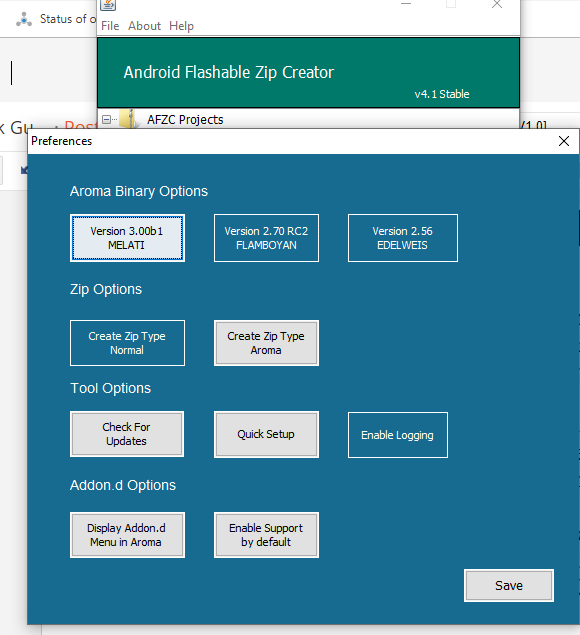
Task: Toggle Display Addon.d Menu in Aroma
Action: point(127,535)
